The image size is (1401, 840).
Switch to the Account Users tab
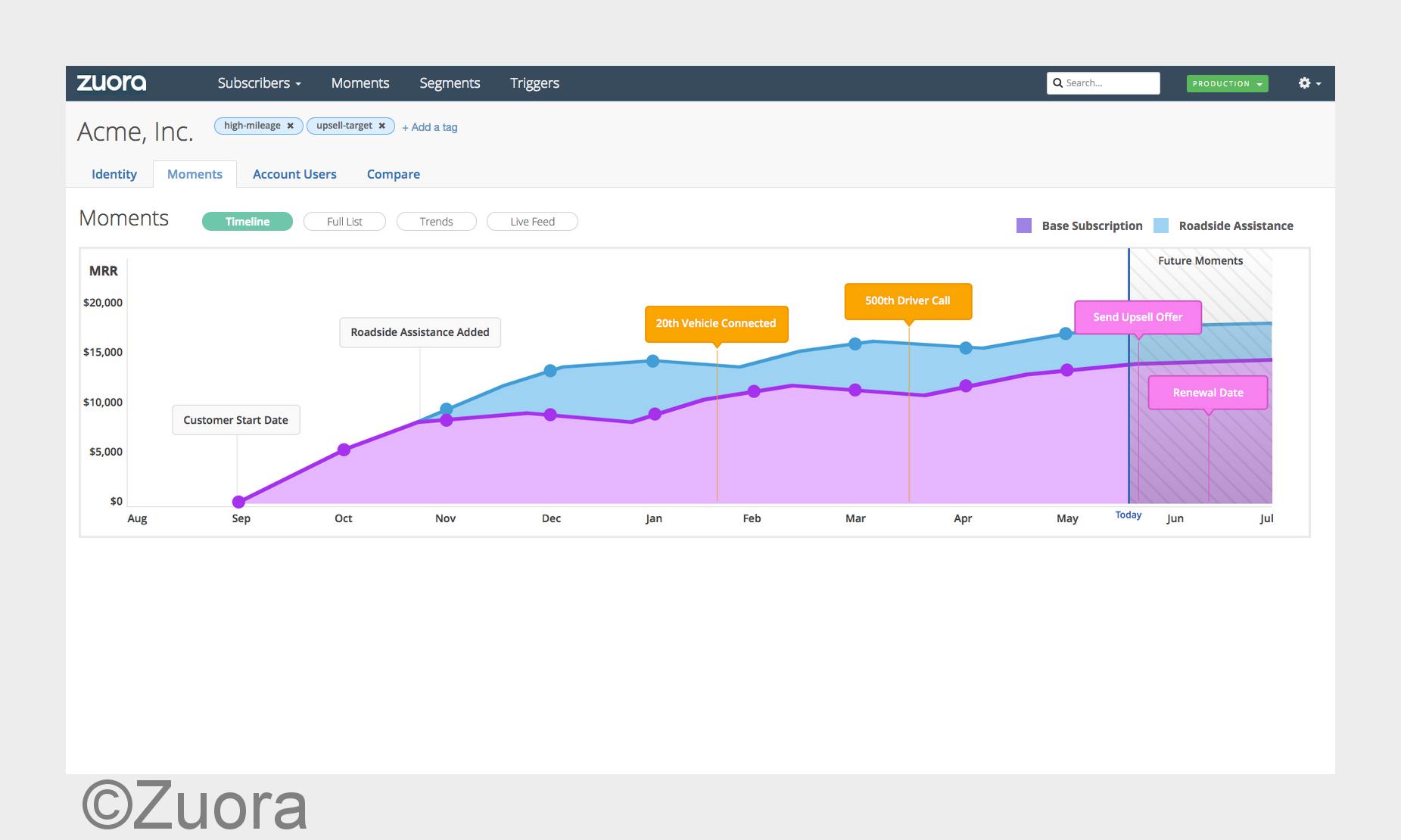294,174
